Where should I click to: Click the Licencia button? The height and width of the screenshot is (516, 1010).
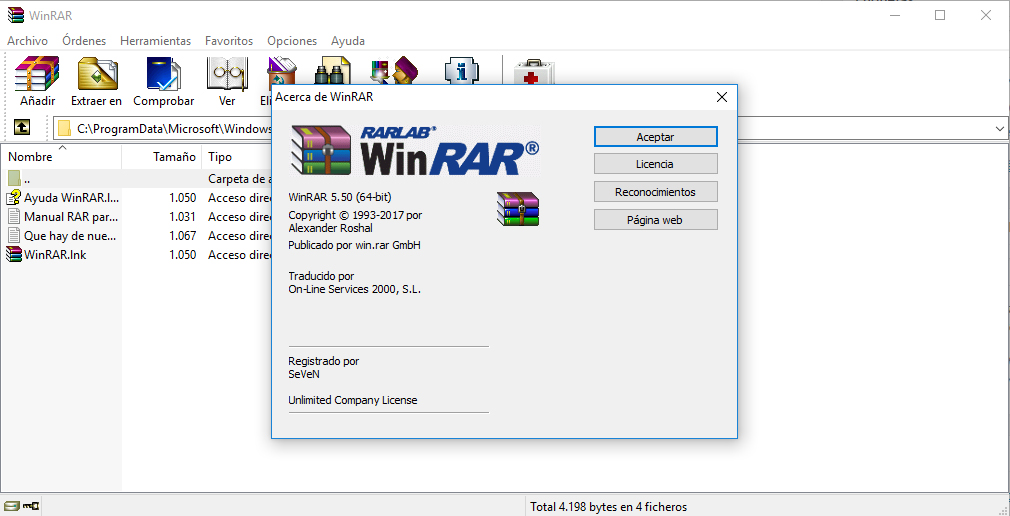(x=655, y=164)
